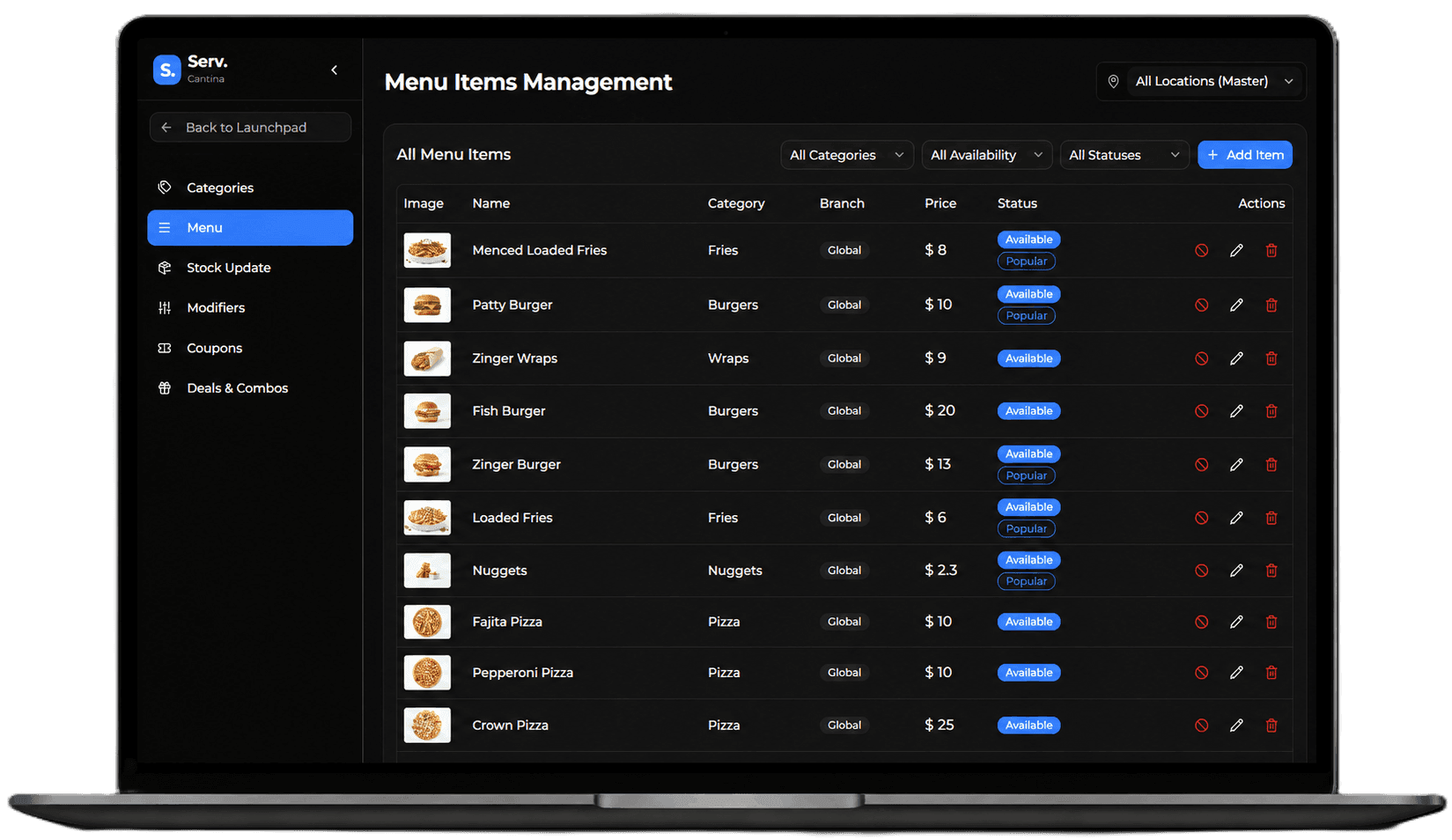Open the Menced Loaded Fries thumbnail
The width and height of the screenshot is (1452, 840).
(x=427, y=251)
